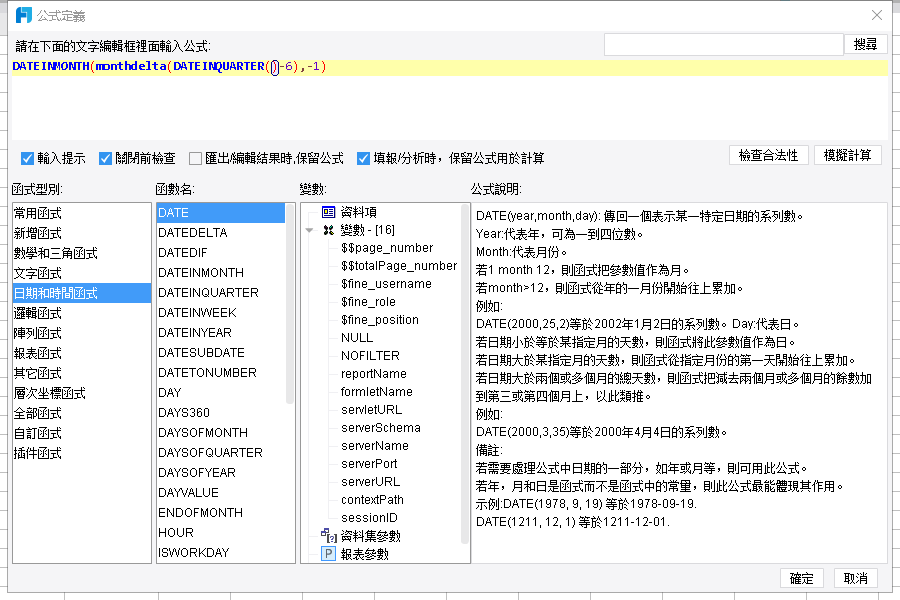Click the 資料集參數 dataset parameter icon
The height and width of the screenshot is (600, 900).
tap(329, 536)
